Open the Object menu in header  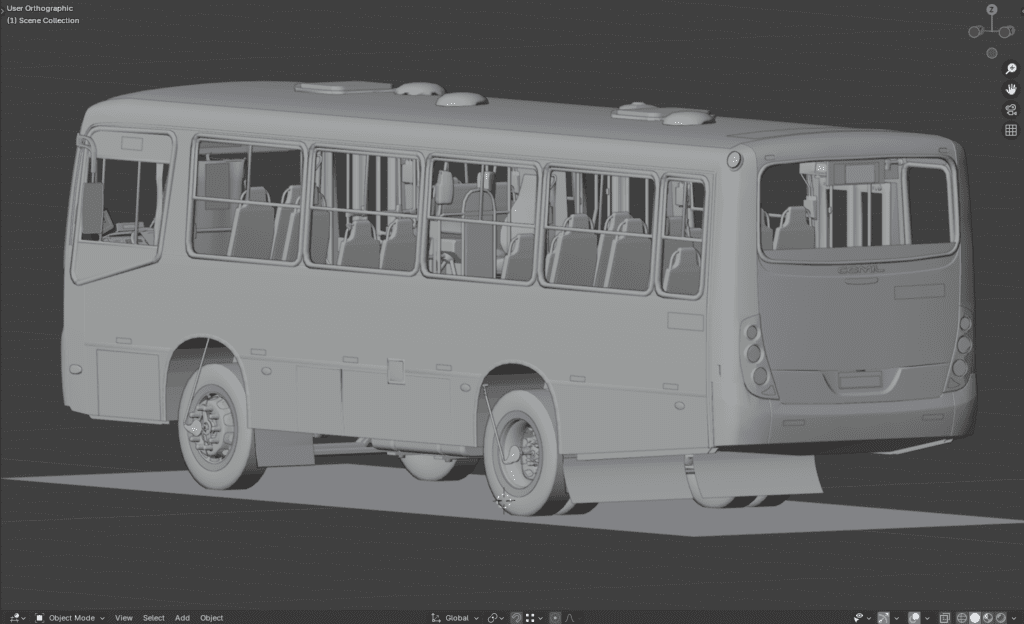[x=211, y=618]
